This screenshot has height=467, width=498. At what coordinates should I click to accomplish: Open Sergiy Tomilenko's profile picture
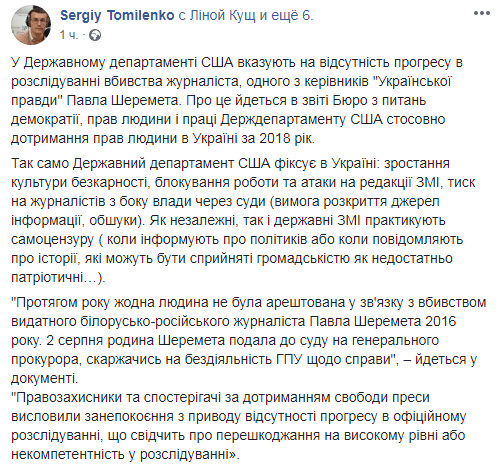31,25
